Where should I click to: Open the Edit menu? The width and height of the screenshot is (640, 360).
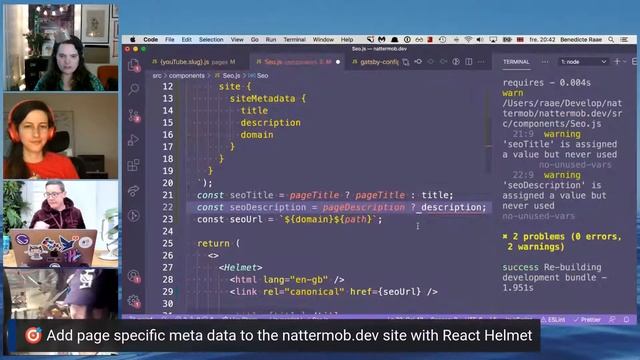tap(187, 40)
